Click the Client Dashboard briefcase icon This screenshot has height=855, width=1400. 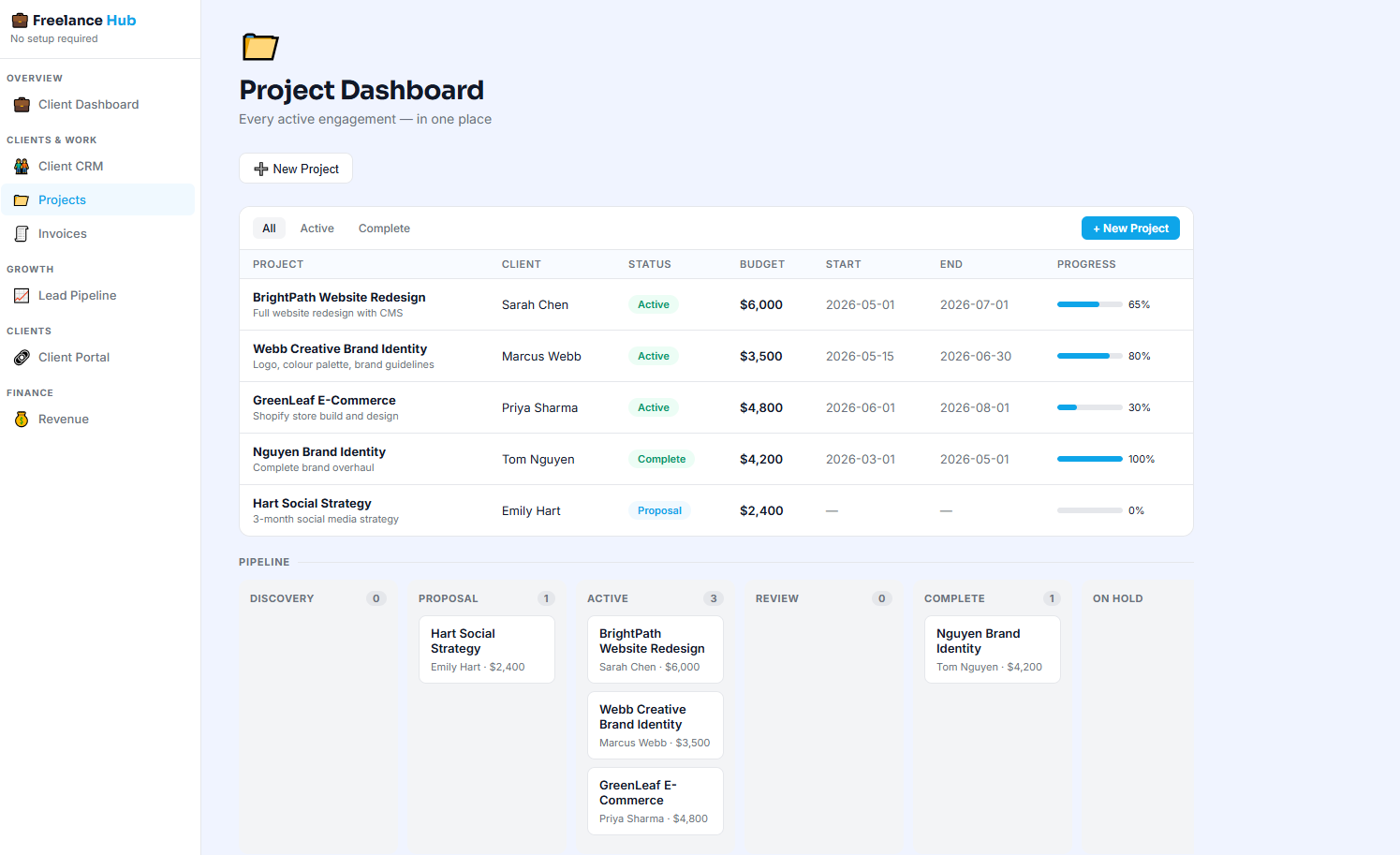point(22,105)
